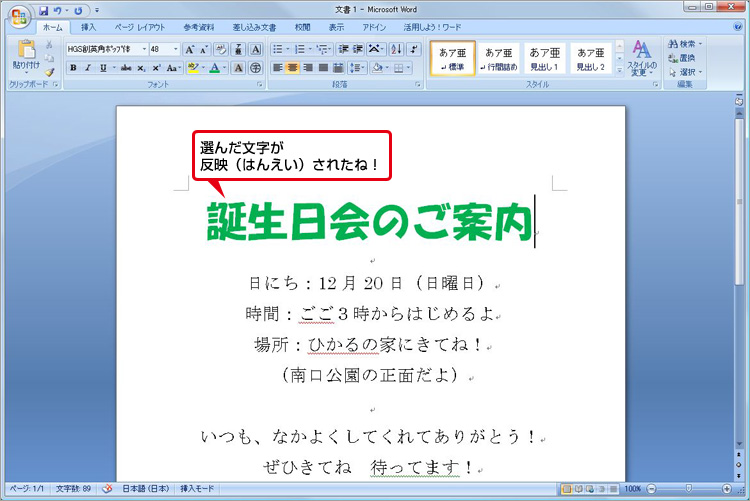750x501 pixels.
Task: Click zoom in plus button
Action: [727, 489]
